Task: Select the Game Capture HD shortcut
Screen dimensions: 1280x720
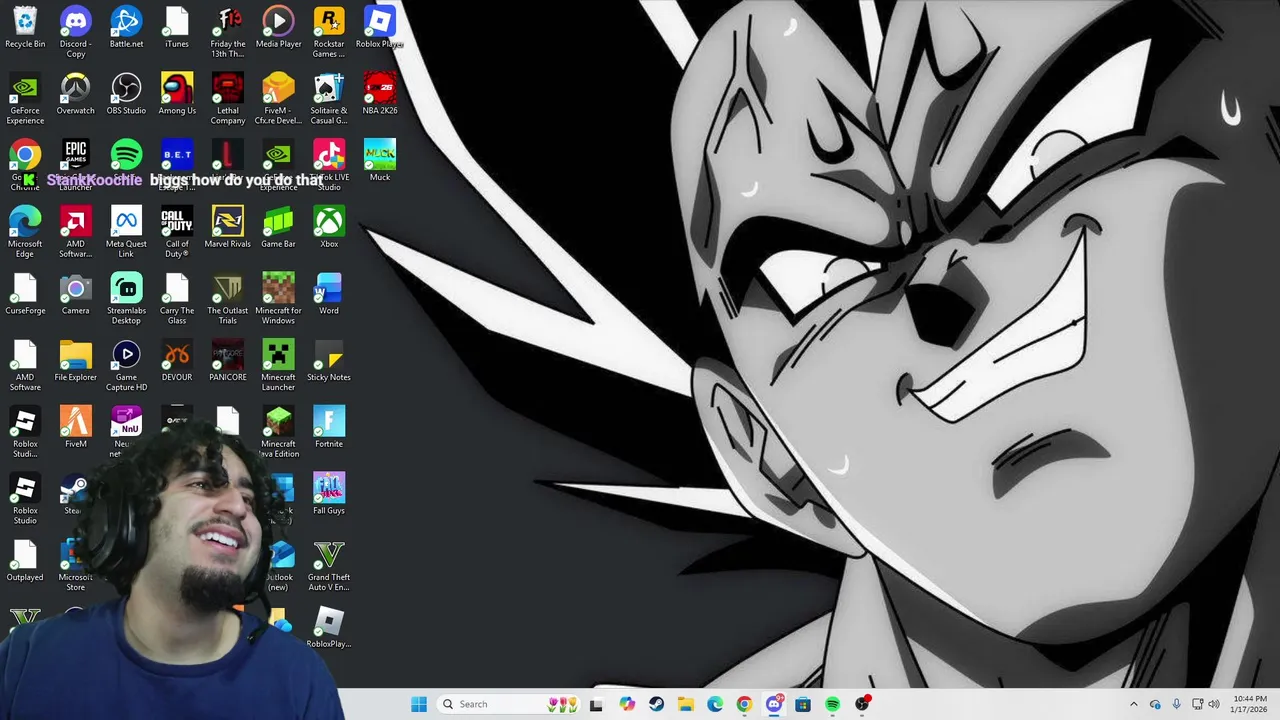Action: click(x=126, y=367)
